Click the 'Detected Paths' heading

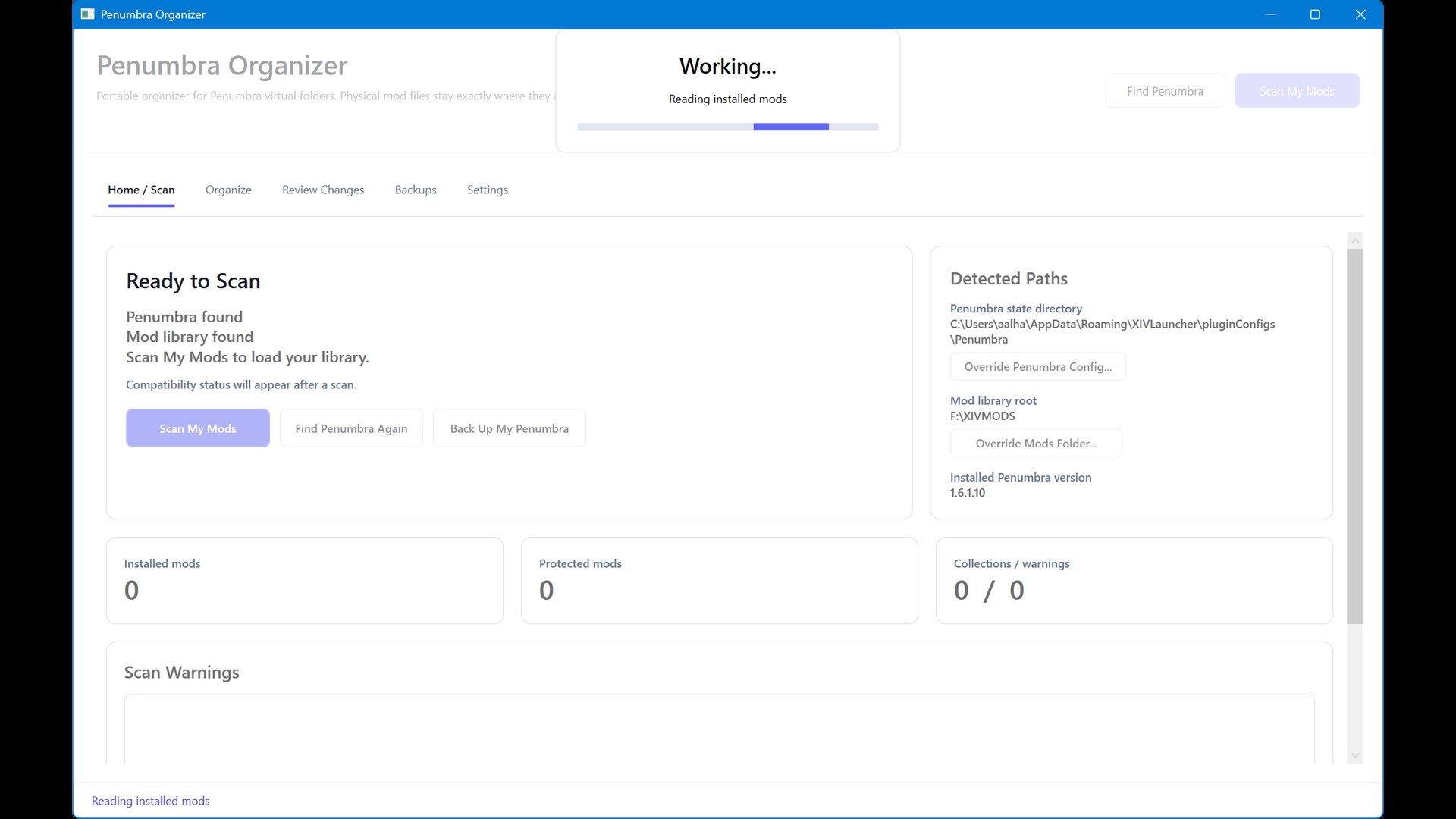1009,278
